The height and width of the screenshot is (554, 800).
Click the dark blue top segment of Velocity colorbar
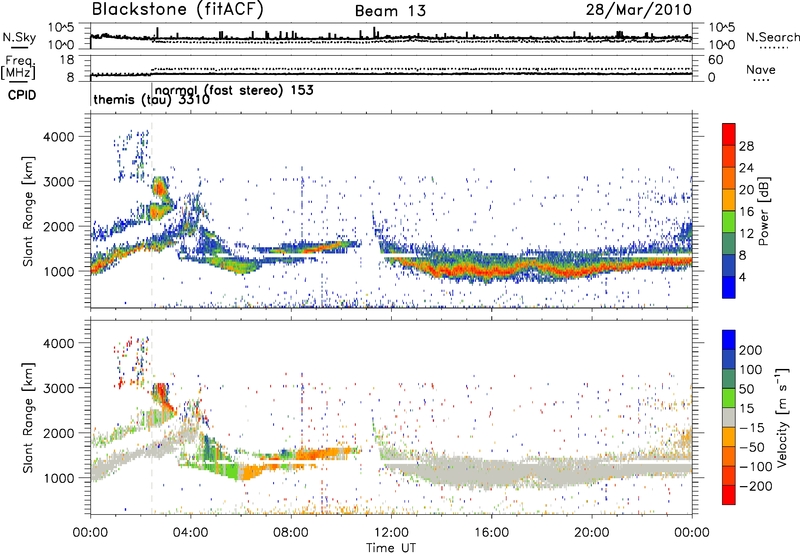coord(729,340)
